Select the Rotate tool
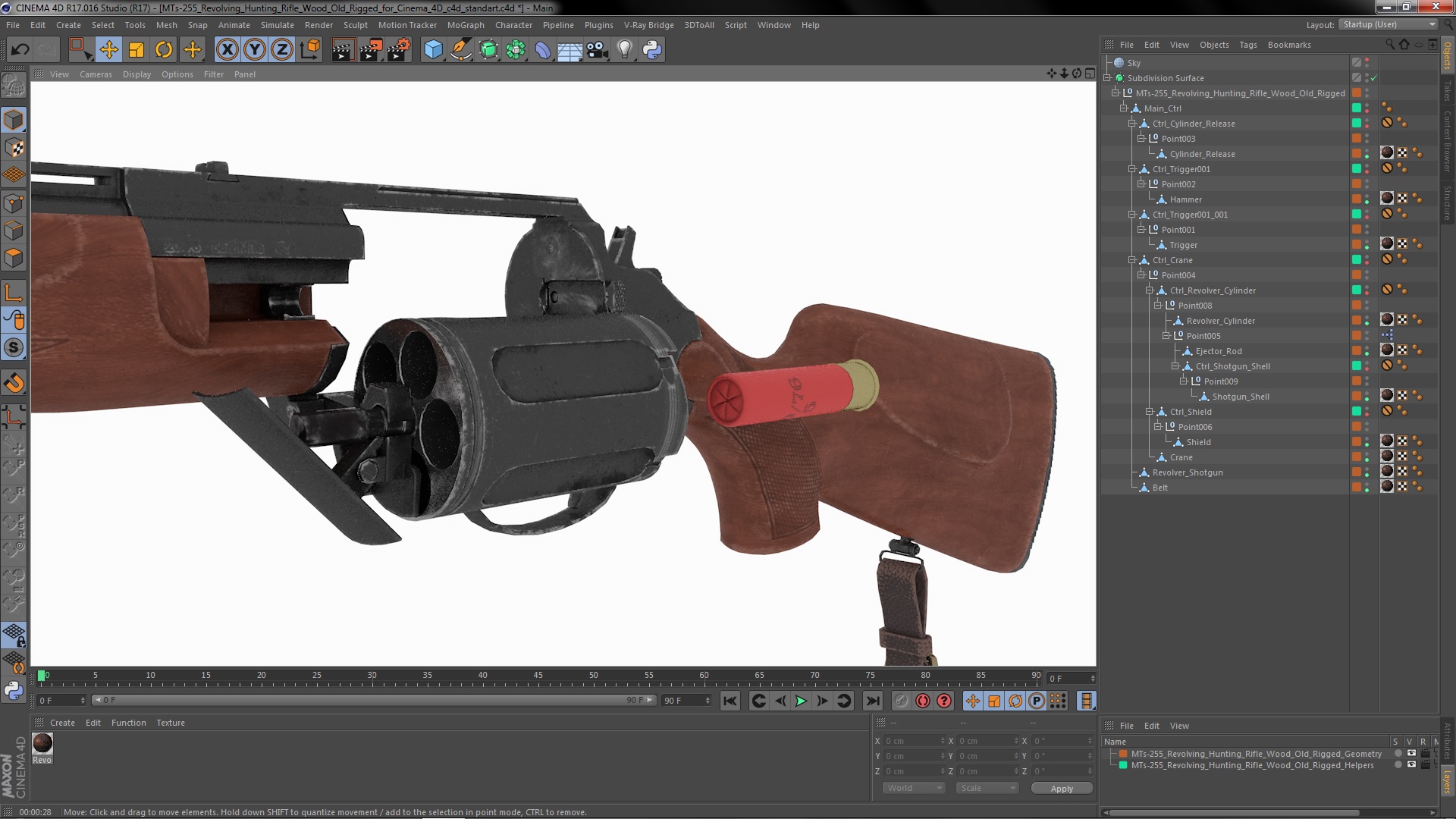 [x=164, y=50]
